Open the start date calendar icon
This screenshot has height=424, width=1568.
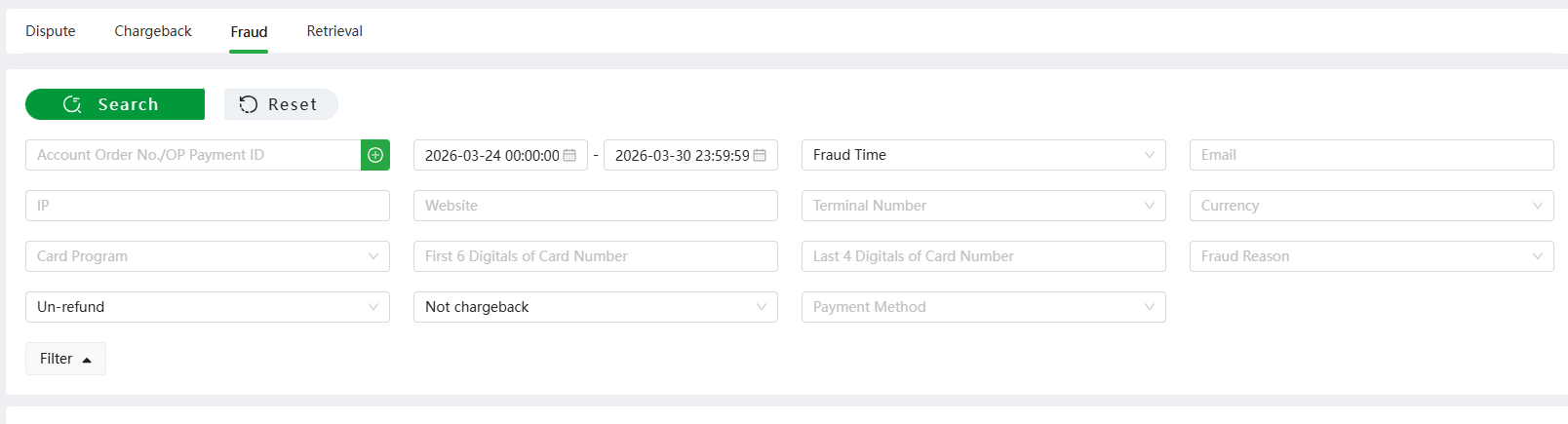(x=569, y=155)
